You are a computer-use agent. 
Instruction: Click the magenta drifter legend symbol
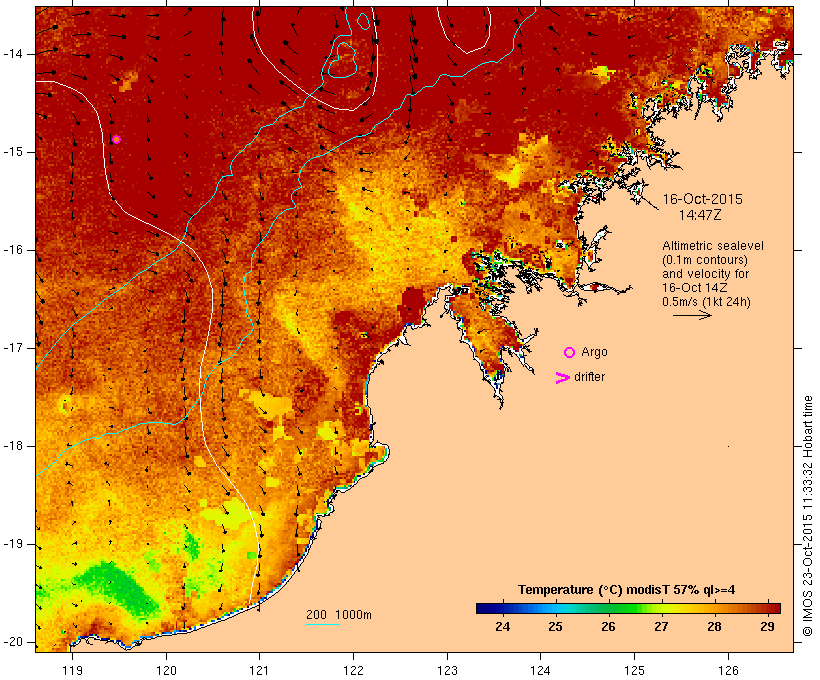(563, 378)
